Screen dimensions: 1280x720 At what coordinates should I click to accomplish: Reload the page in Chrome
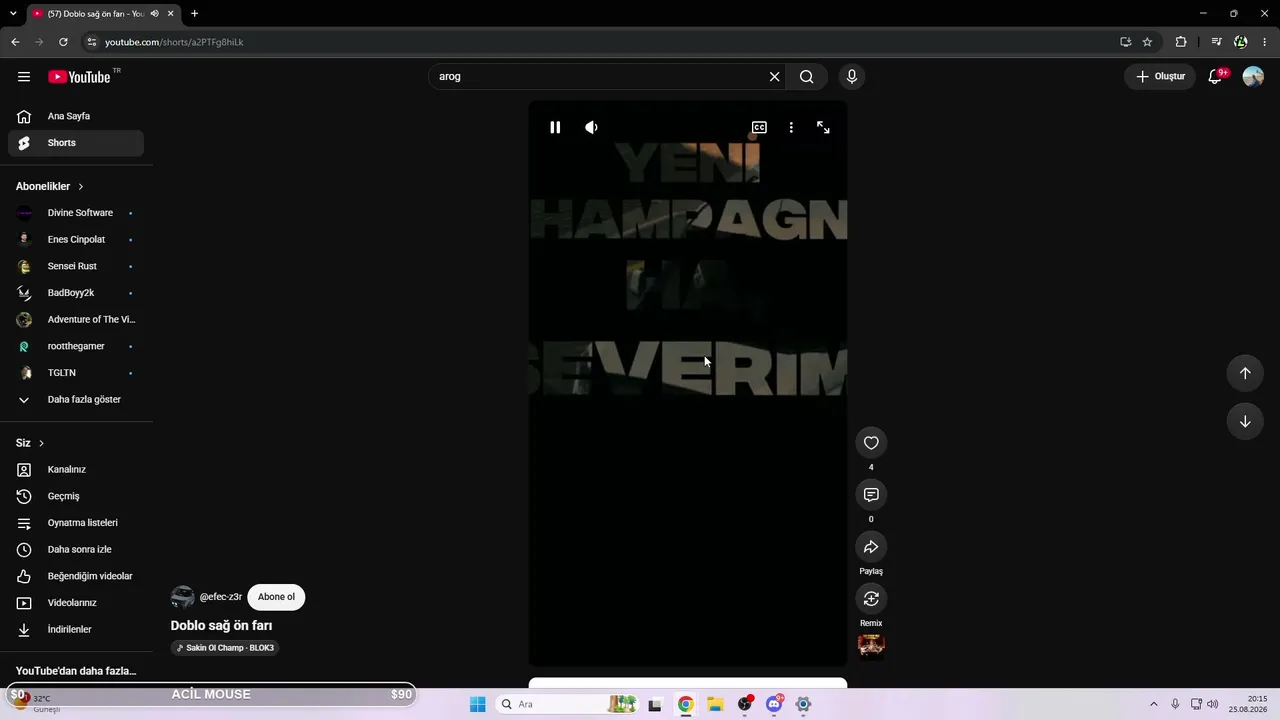point(63,42)
